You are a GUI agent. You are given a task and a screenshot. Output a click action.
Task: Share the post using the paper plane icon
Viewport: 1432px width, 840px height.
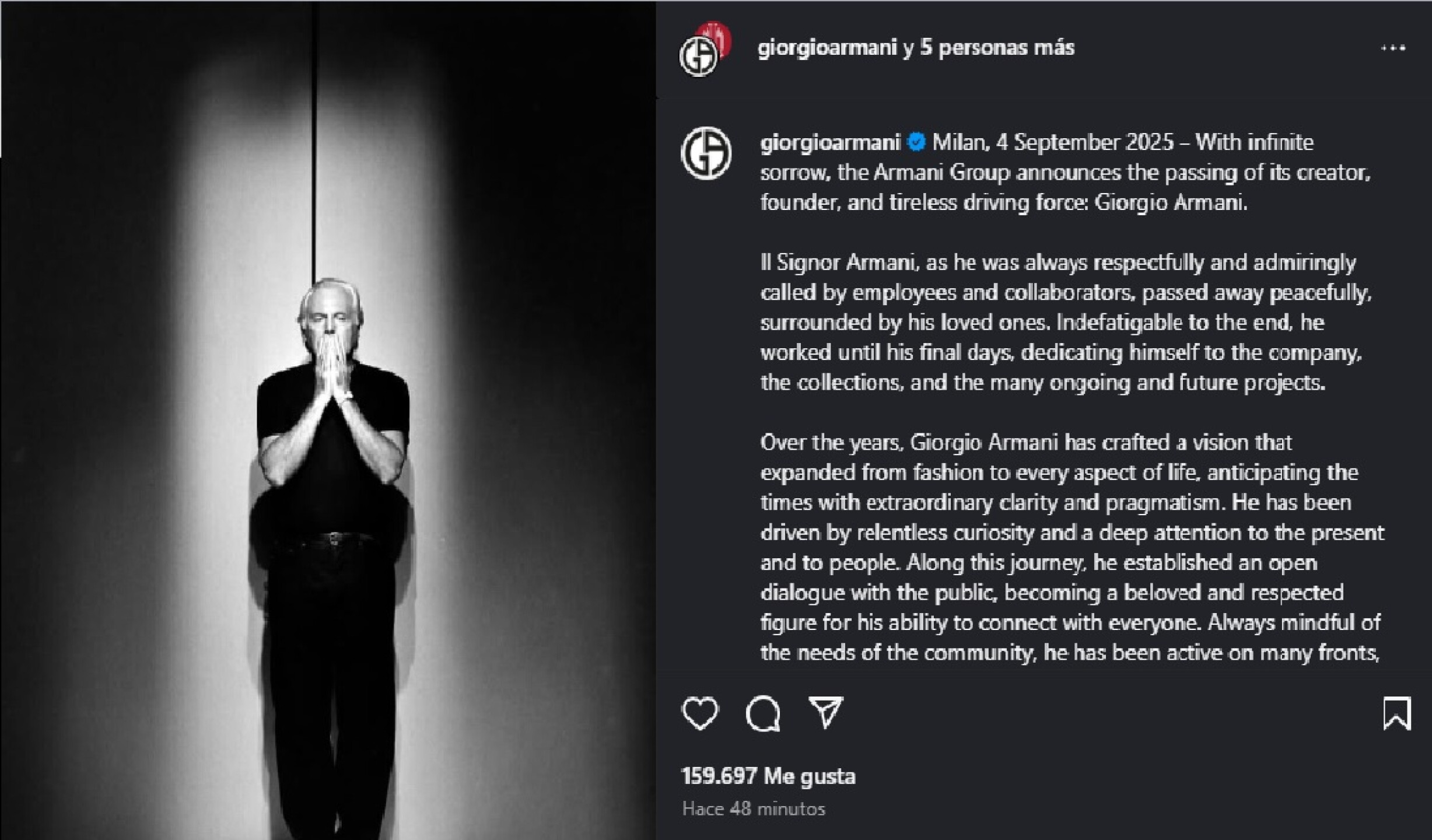click(826, 712)
